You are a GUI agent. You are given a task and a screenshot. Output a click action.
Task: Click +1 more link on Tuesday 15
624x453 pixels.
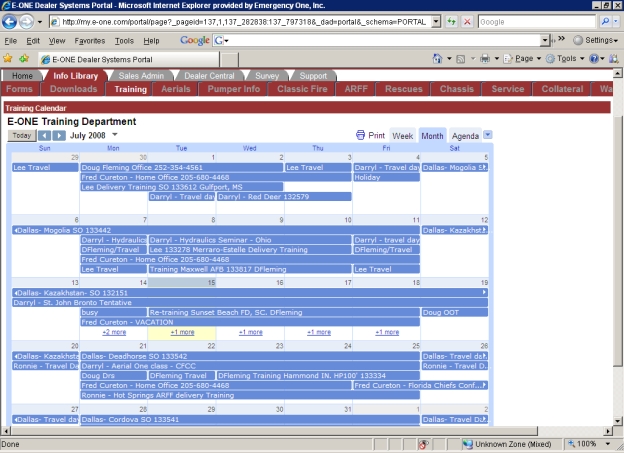tap(182, 332)
